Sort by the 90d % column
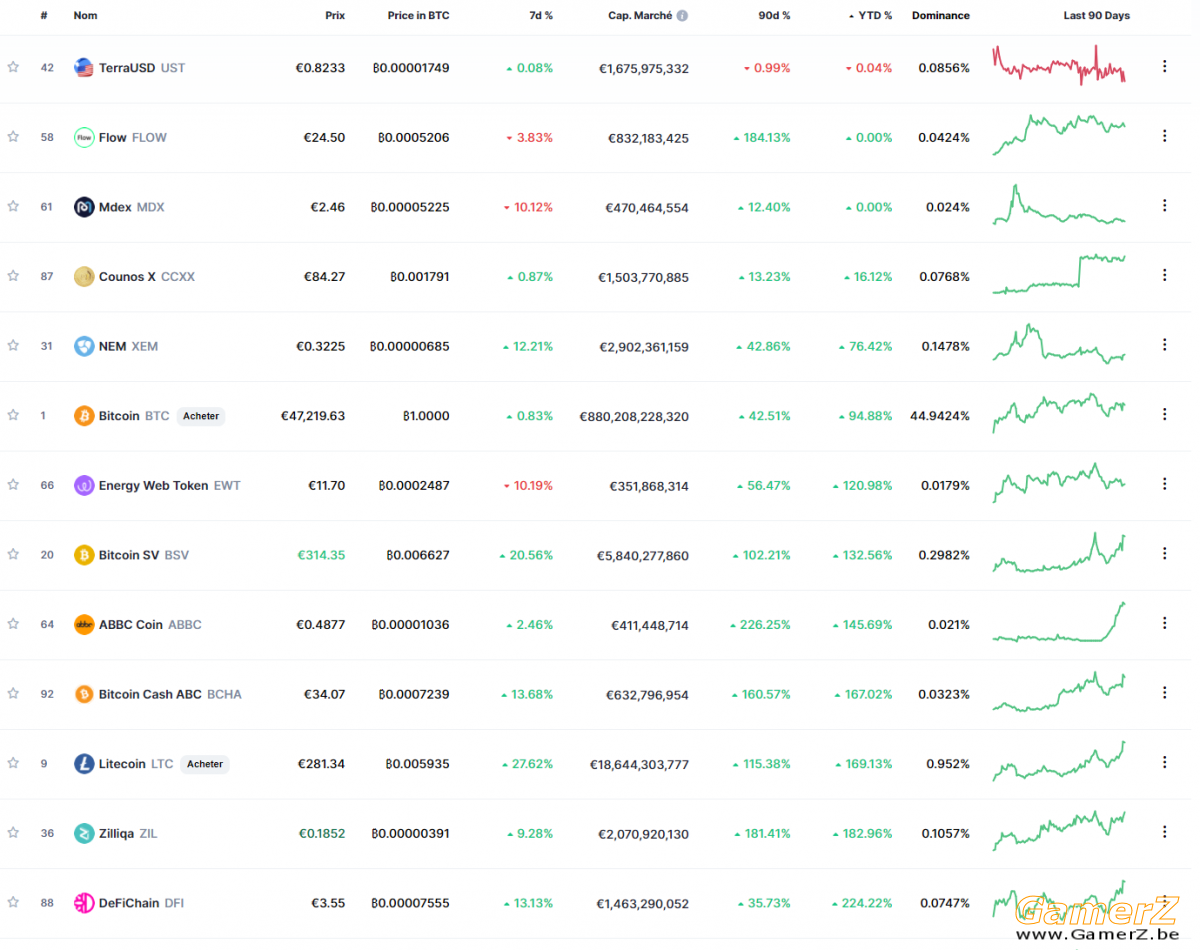Image resolution: width=1200 pixels, height=950 pixels. (x=774, y=16)
